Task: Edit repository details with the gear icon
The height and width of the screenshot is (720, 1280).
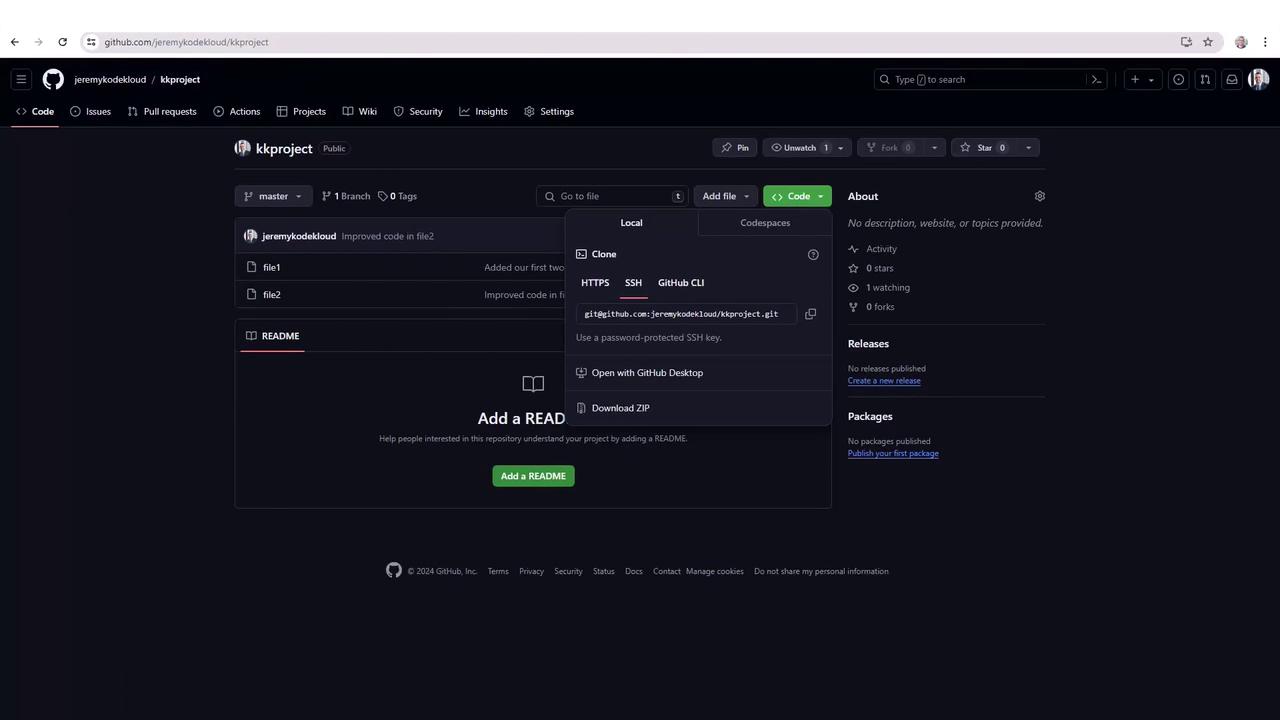Action: click(x=1040, y=197)
